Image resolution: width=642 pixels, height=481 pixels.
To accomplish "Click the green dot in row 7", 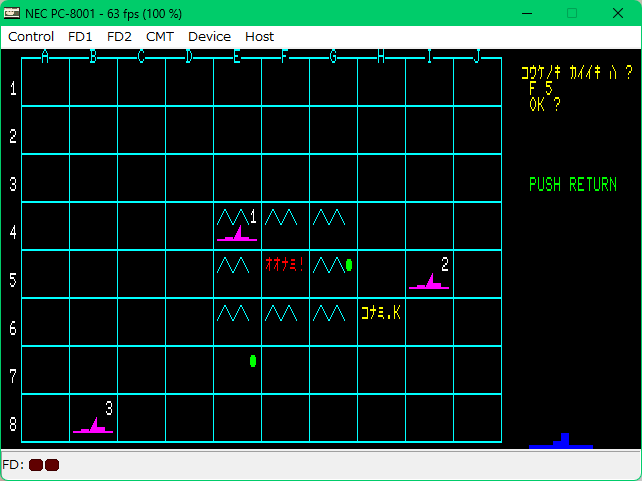I will pos(253,361).
